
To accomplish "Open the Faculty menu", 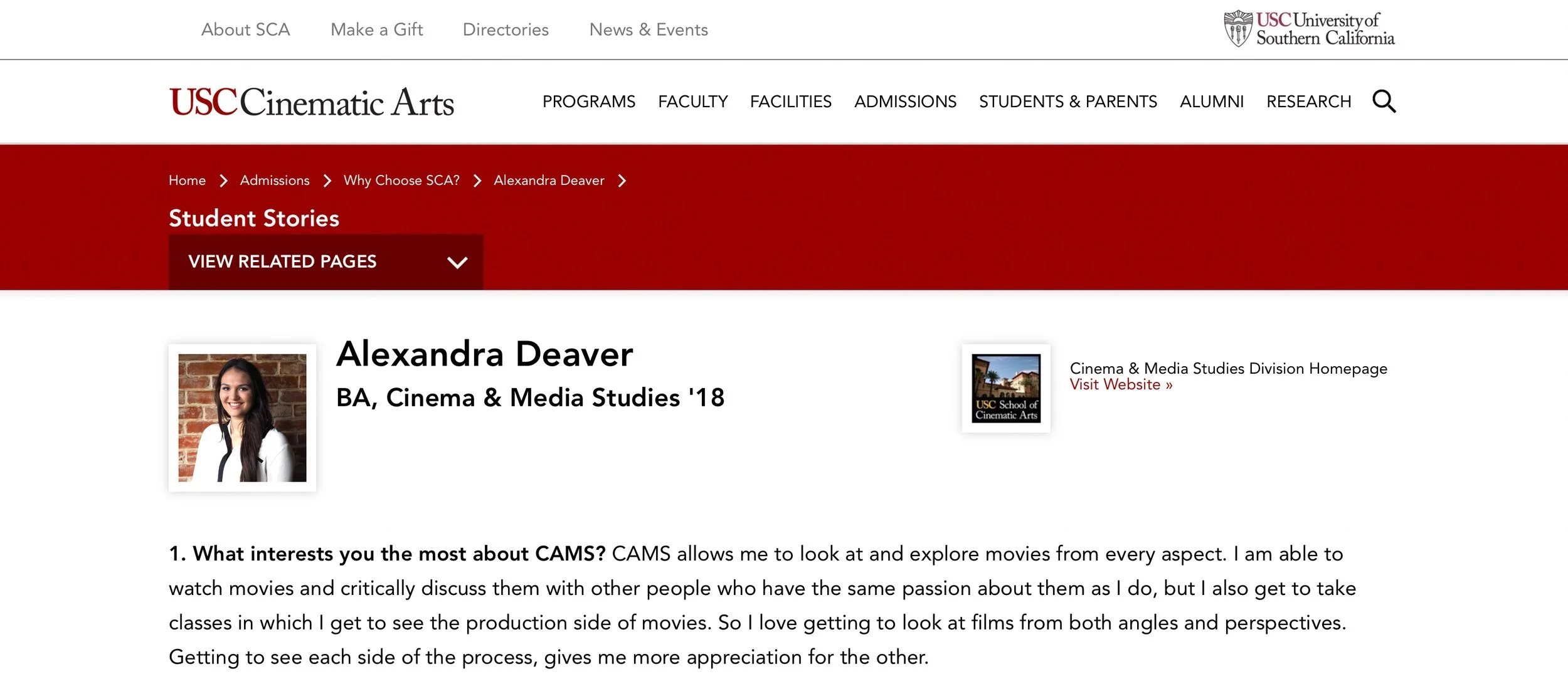I will (x=692, y=102).
